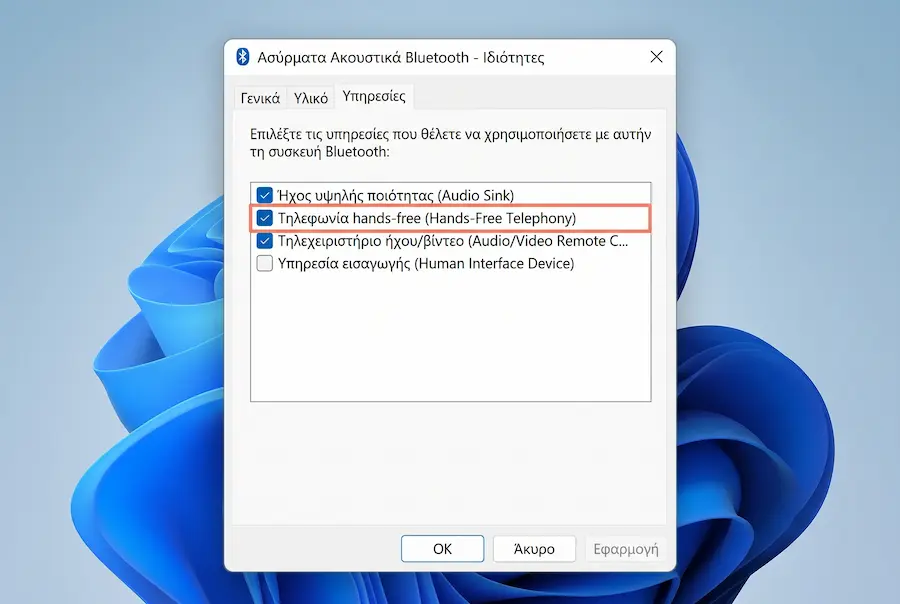This screenshot has width=900, height=604.
Task: Select the Audio Sink service label text
Action: pyautogui.click(x=396, y=195)
